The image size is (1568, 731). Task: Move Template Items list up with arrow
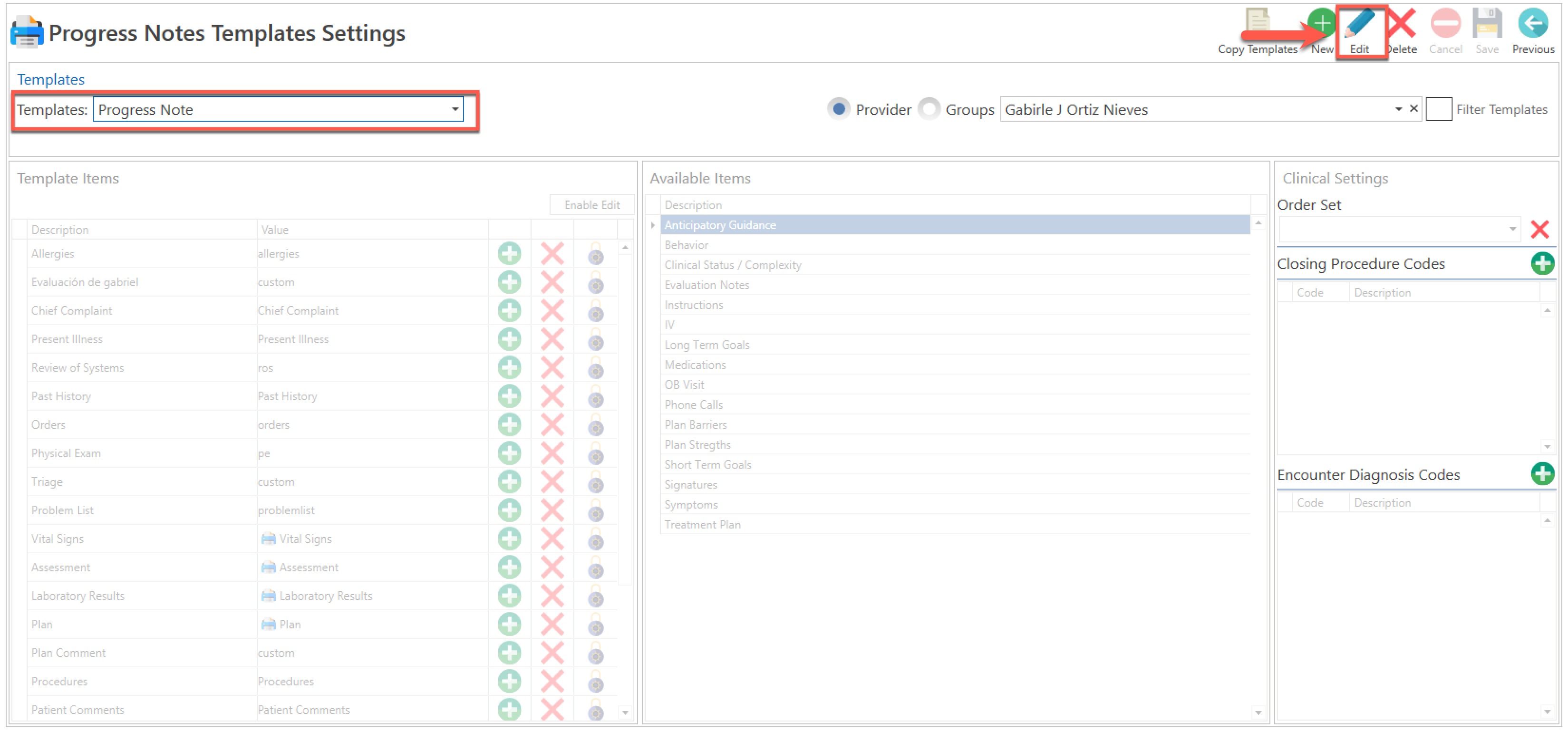point(625,248)
